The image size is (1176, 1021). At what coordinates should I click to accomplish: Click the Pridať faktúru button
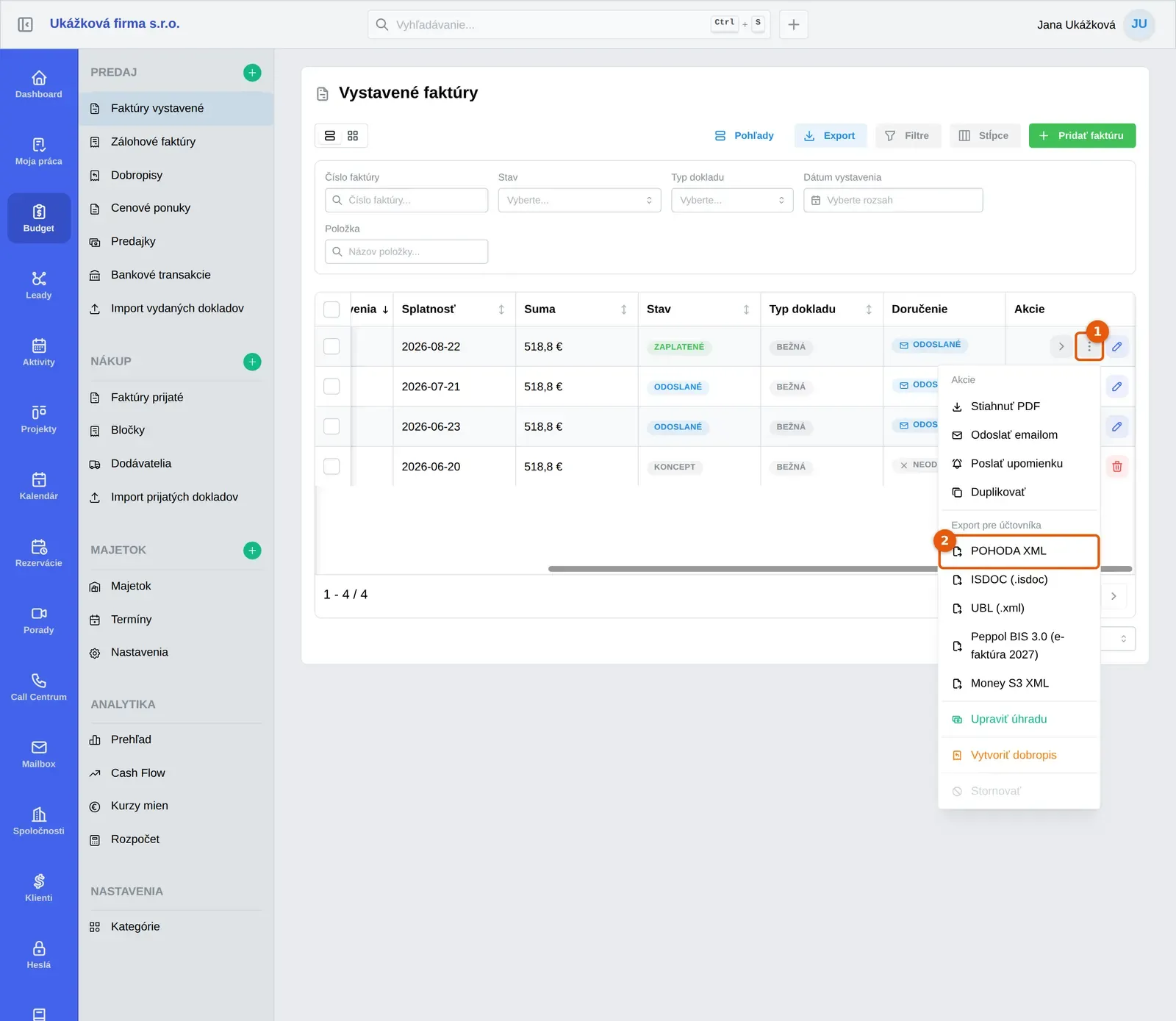click(x=1082, y=135)
